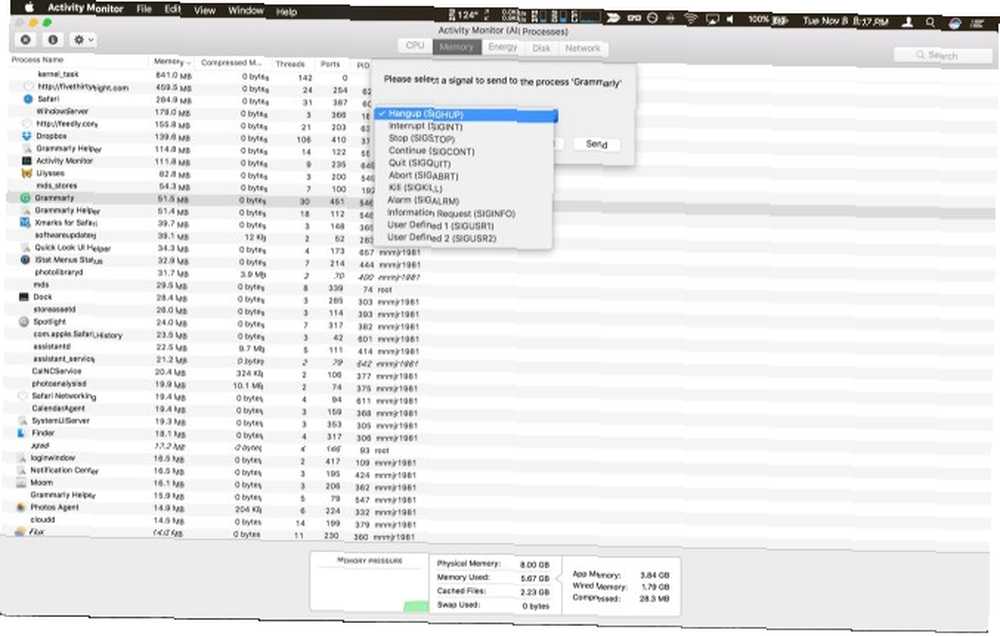Choose User Defined 1 (SIGUSR1) signal
The height and width of the screenshot is (636, 1000).
[x=440, y=225]
